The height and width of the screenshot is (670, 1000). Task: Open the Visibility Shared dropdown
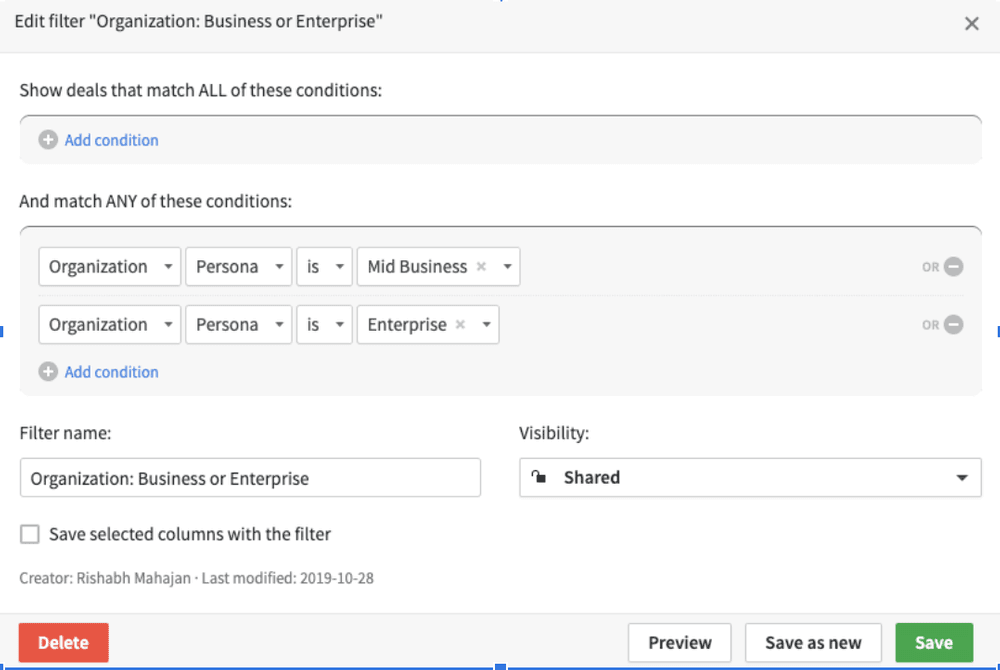750,478
